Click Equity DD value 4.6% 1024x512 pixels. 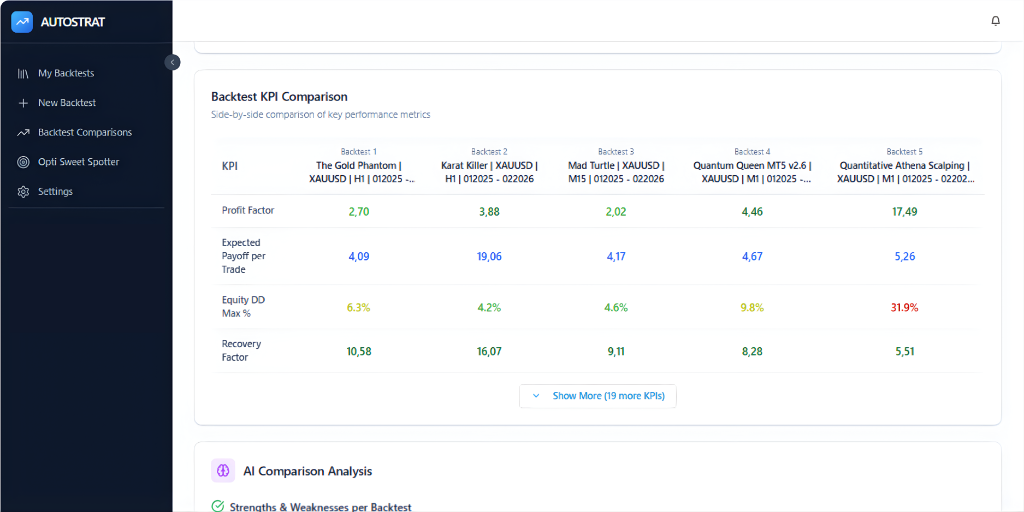(616, 308)
